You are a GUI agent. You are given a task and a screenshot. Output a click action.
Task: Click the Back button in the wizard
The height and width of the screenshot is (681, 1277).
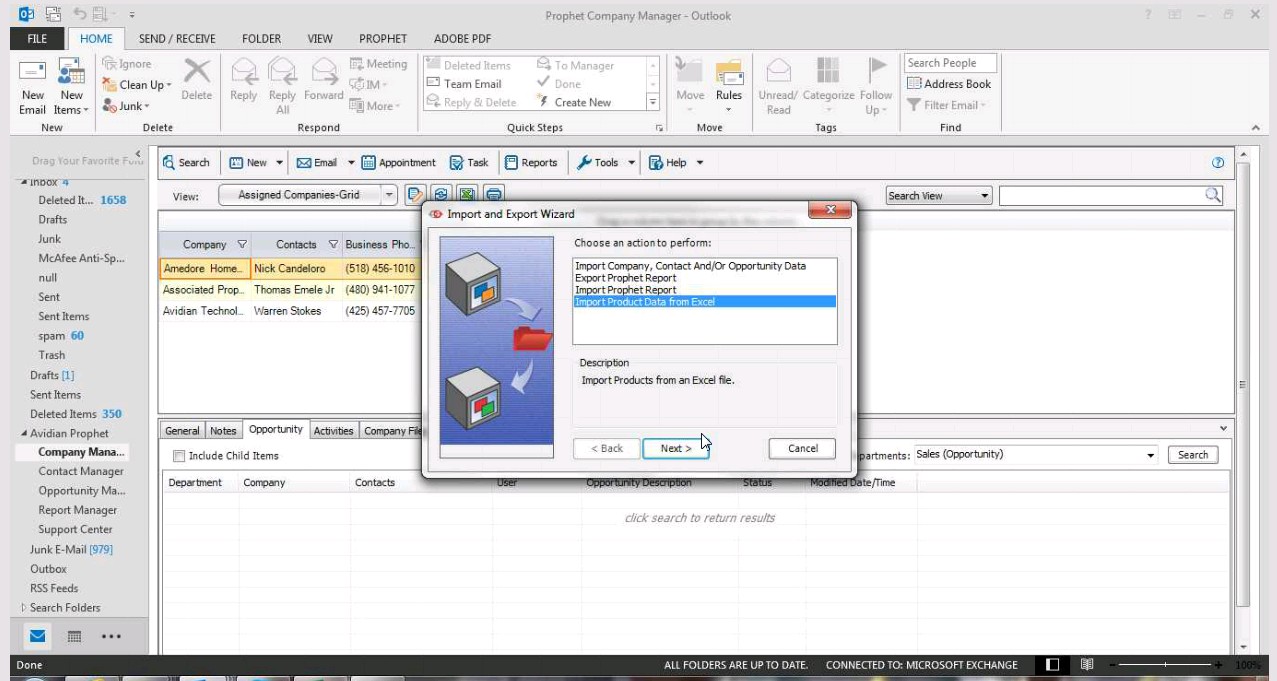pyautogui.click(x=607, y=449)
